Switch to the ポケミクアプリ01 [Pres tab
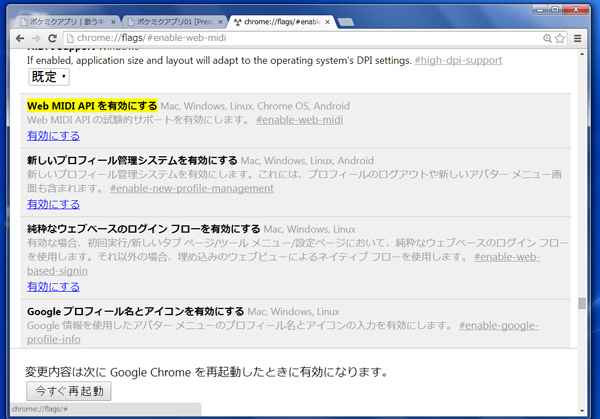Screen dimensions: 600x419 (x=174, y=22)
